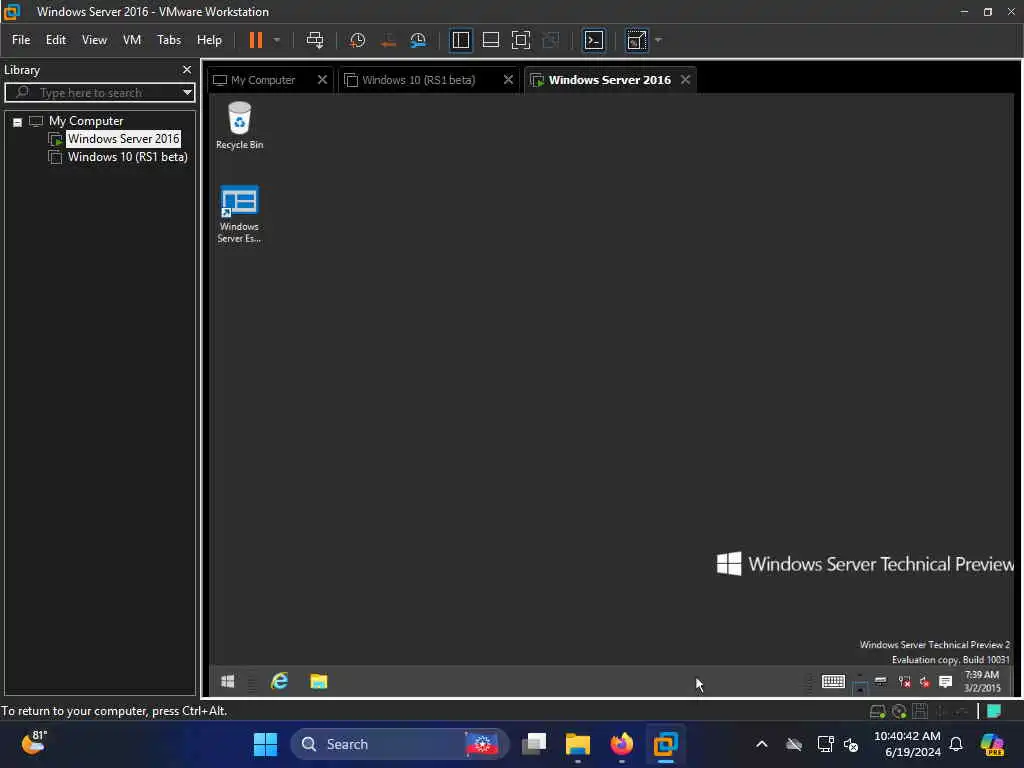Enter full screen mode

520,40
